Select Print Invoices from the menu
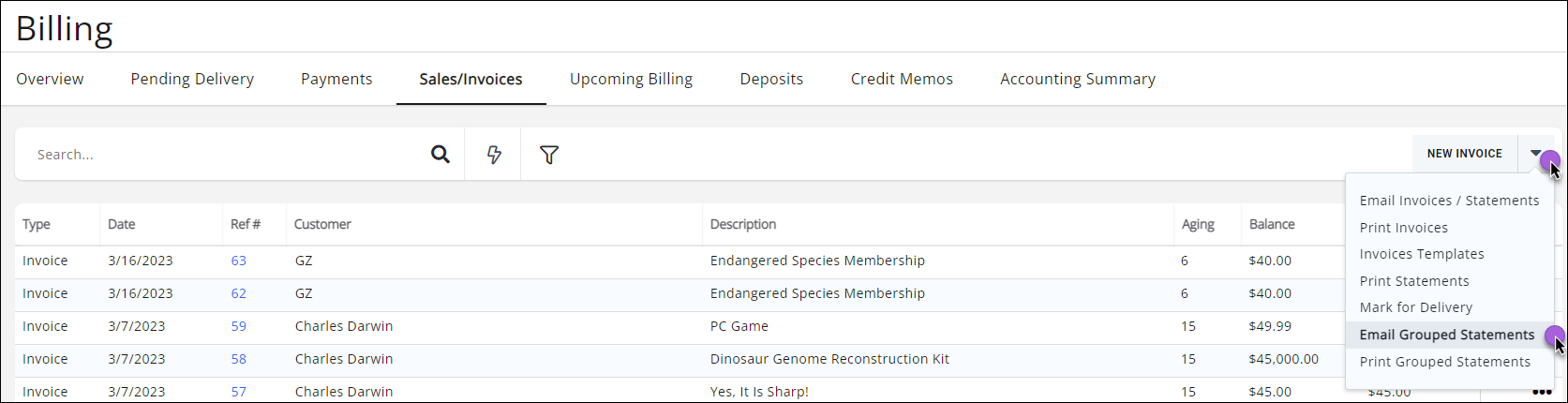The image size is (1568, 403). [x=1403, y=228]
